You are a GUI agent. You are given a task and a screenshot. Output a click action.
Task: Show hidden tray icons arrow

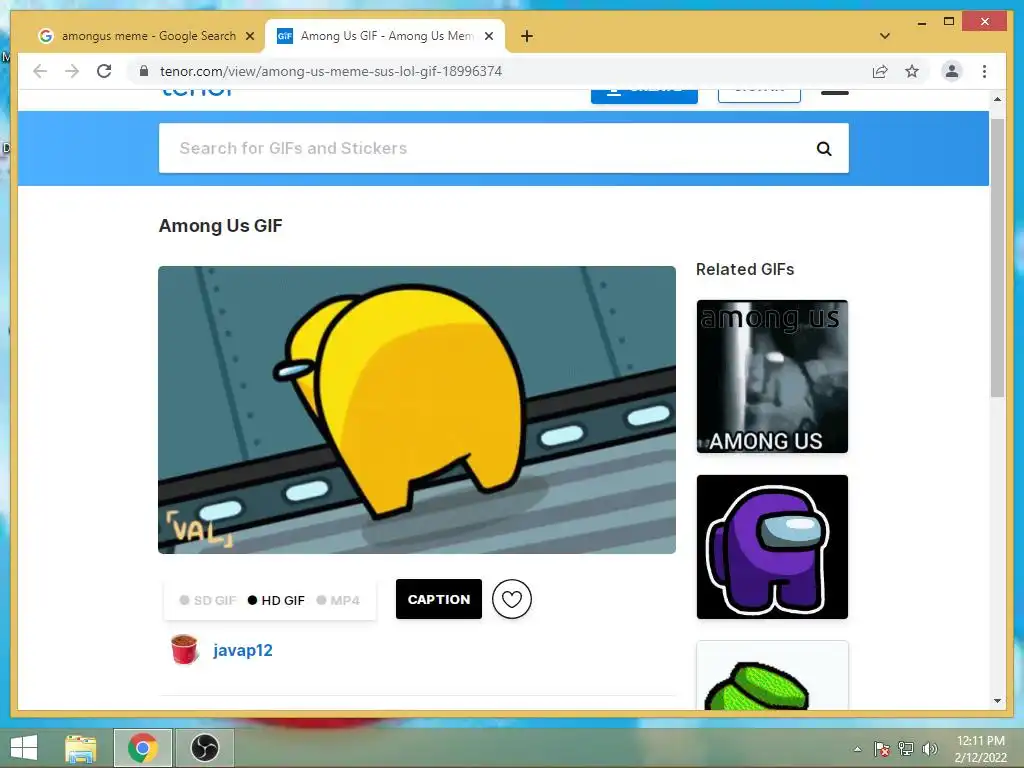pyautogui.click(x=857, y=749)
